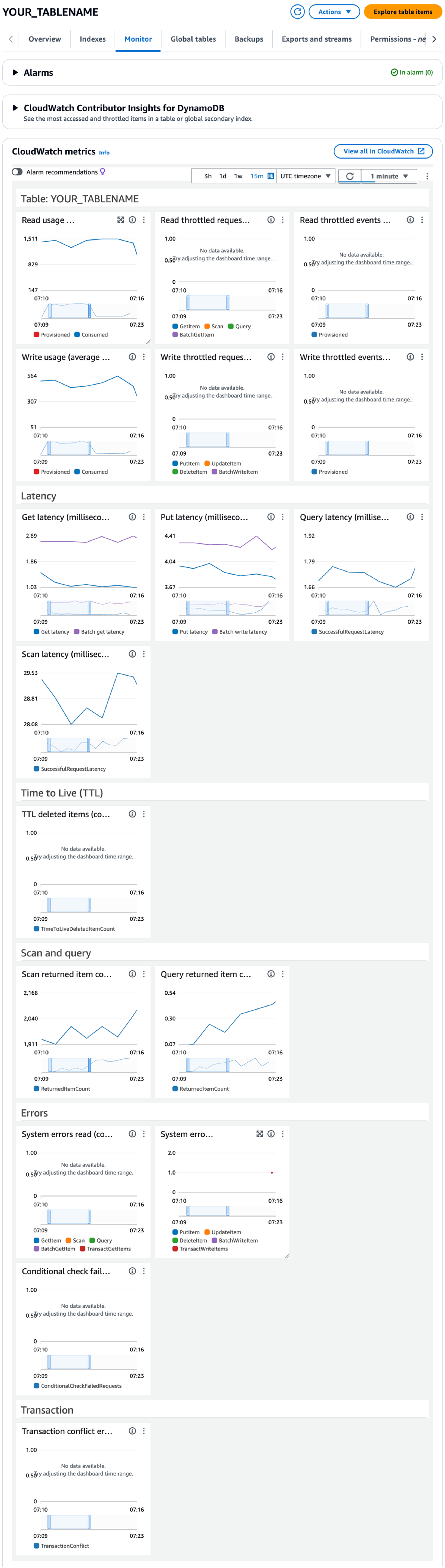Switch to the Indexes tab

tap(93, 39)
